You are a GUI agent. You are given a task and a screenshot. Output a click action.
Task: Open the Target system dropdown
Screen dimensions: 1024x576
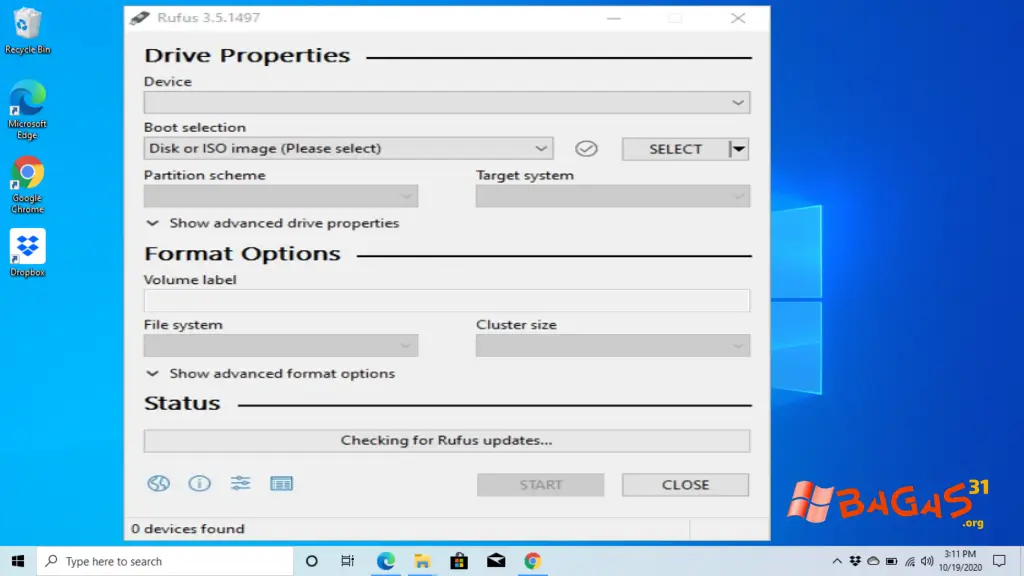point(613,196)
